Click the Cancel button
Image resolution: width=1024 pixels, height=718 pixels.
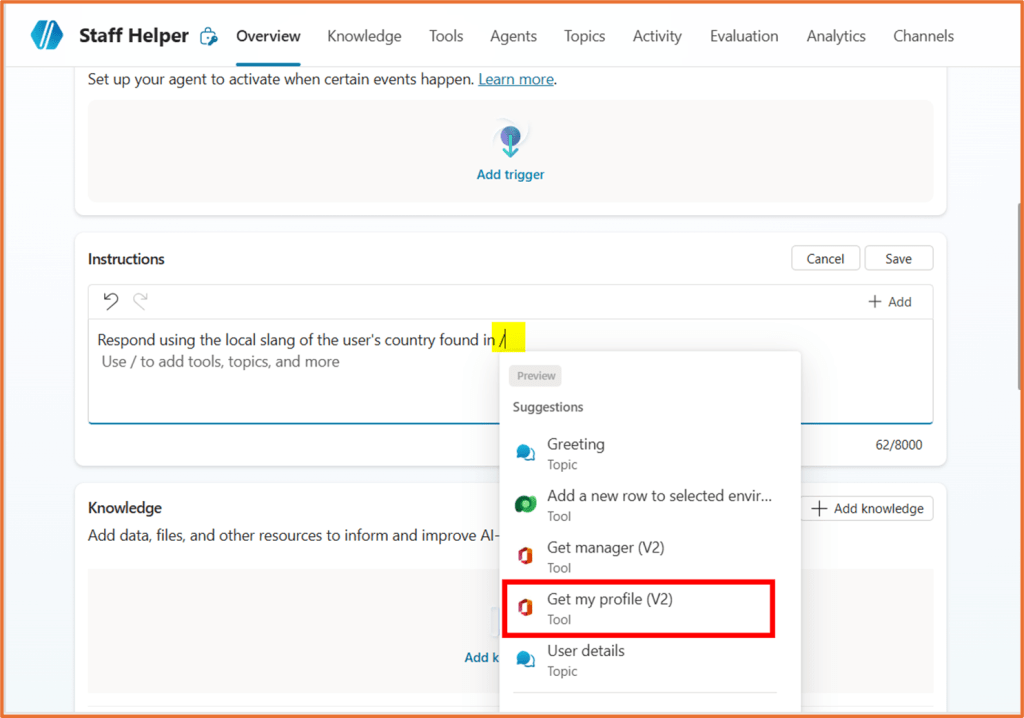pos(825,257)
